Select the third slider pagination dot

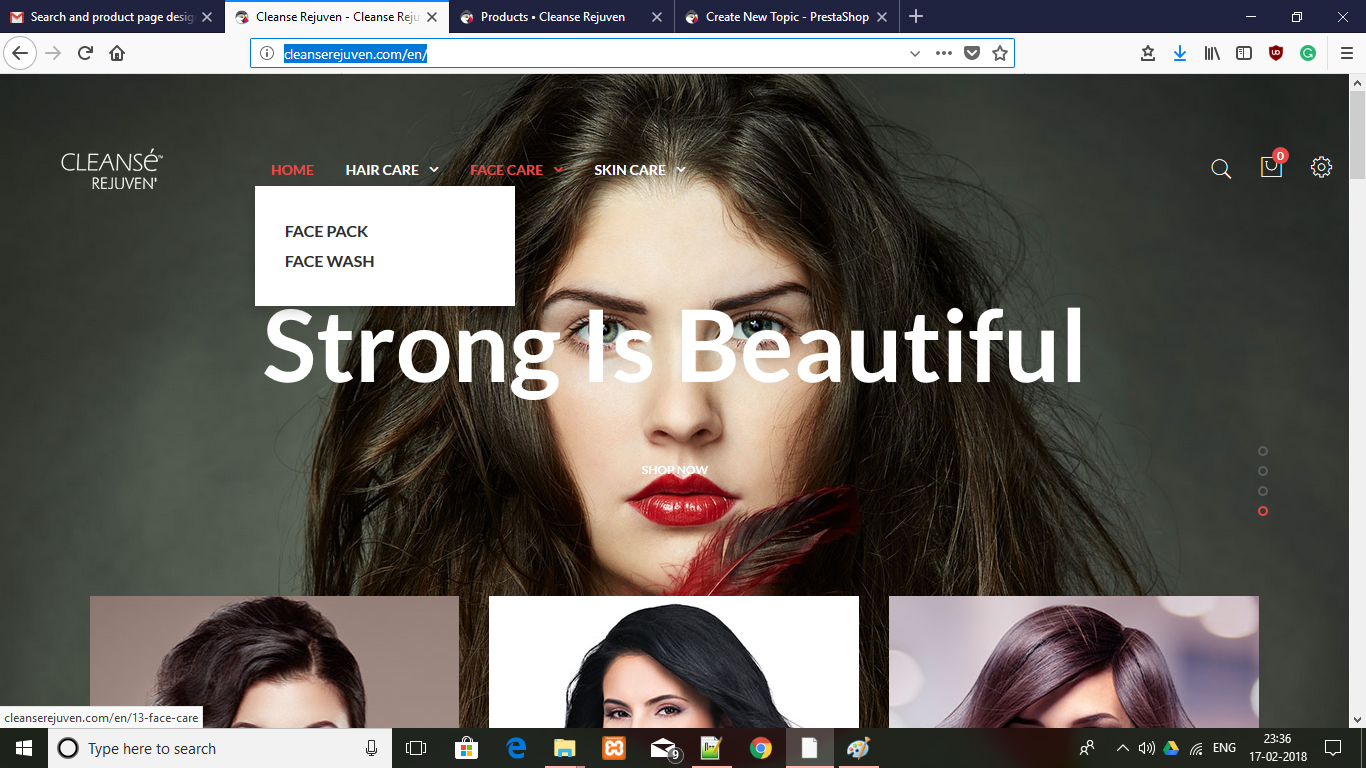tap(1263, 491)
